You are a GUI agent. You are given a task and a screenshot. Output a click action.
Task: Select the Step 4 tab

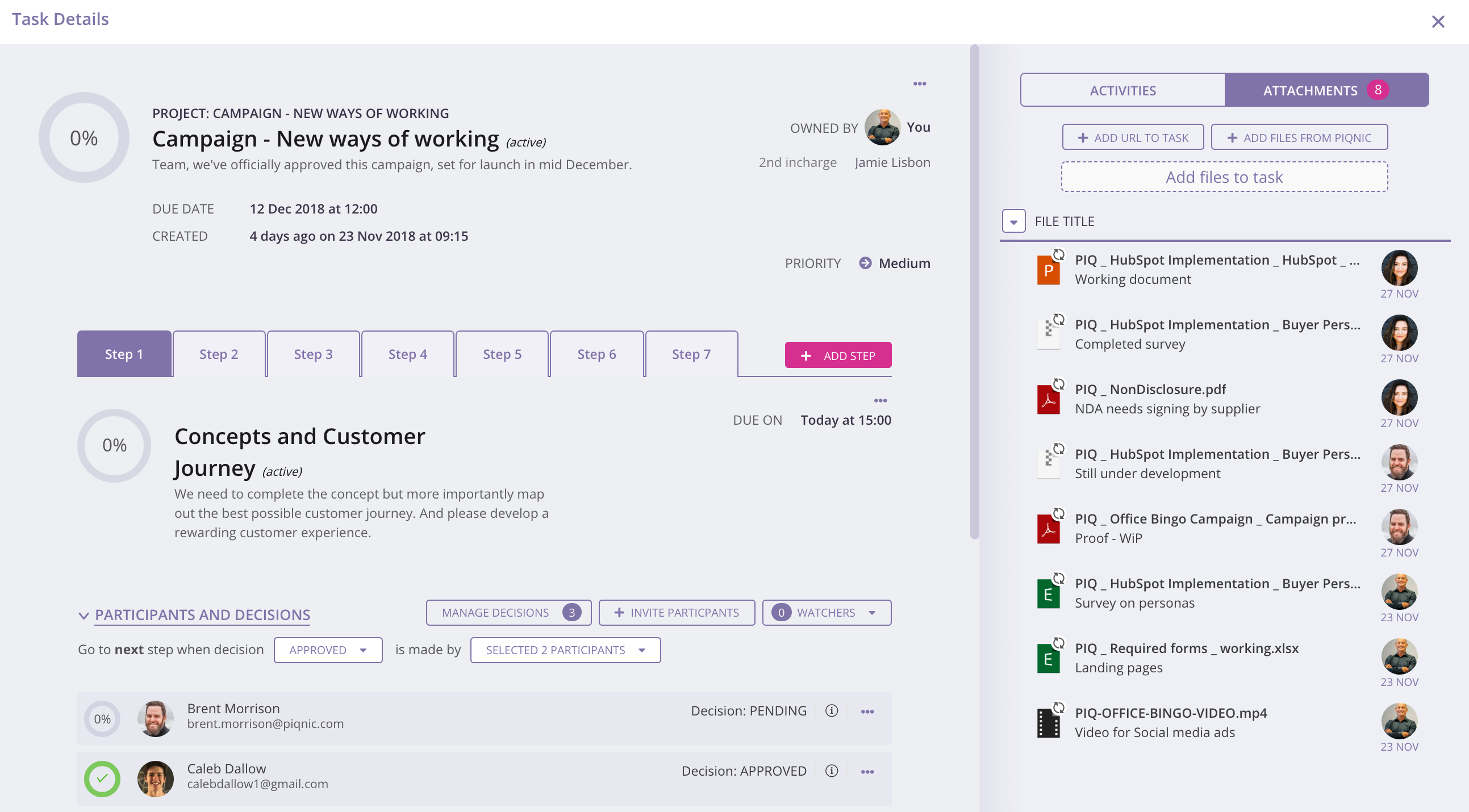[x=407, y=354]
